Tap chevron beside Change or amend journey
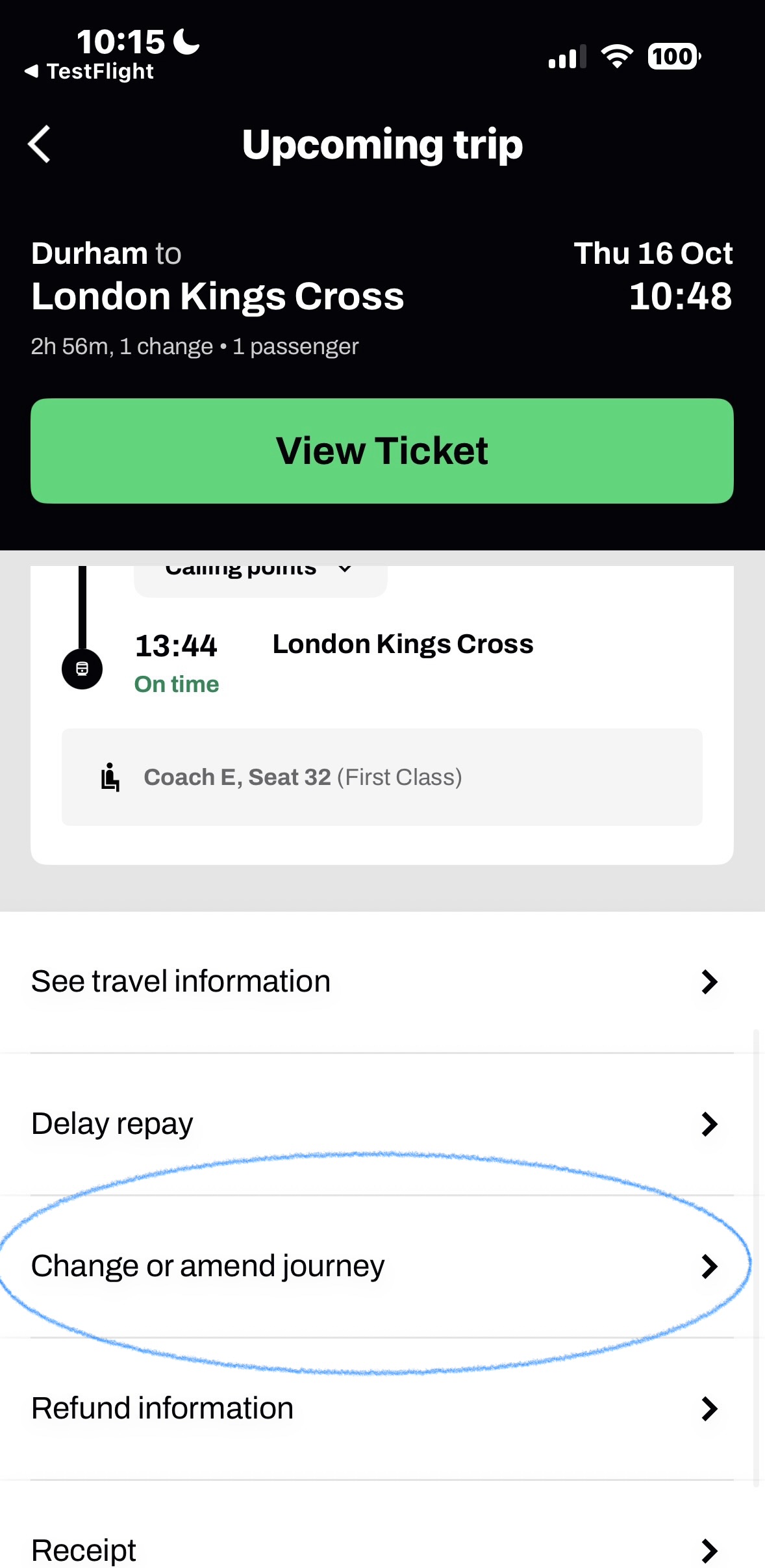 (x=709, y=1266)
